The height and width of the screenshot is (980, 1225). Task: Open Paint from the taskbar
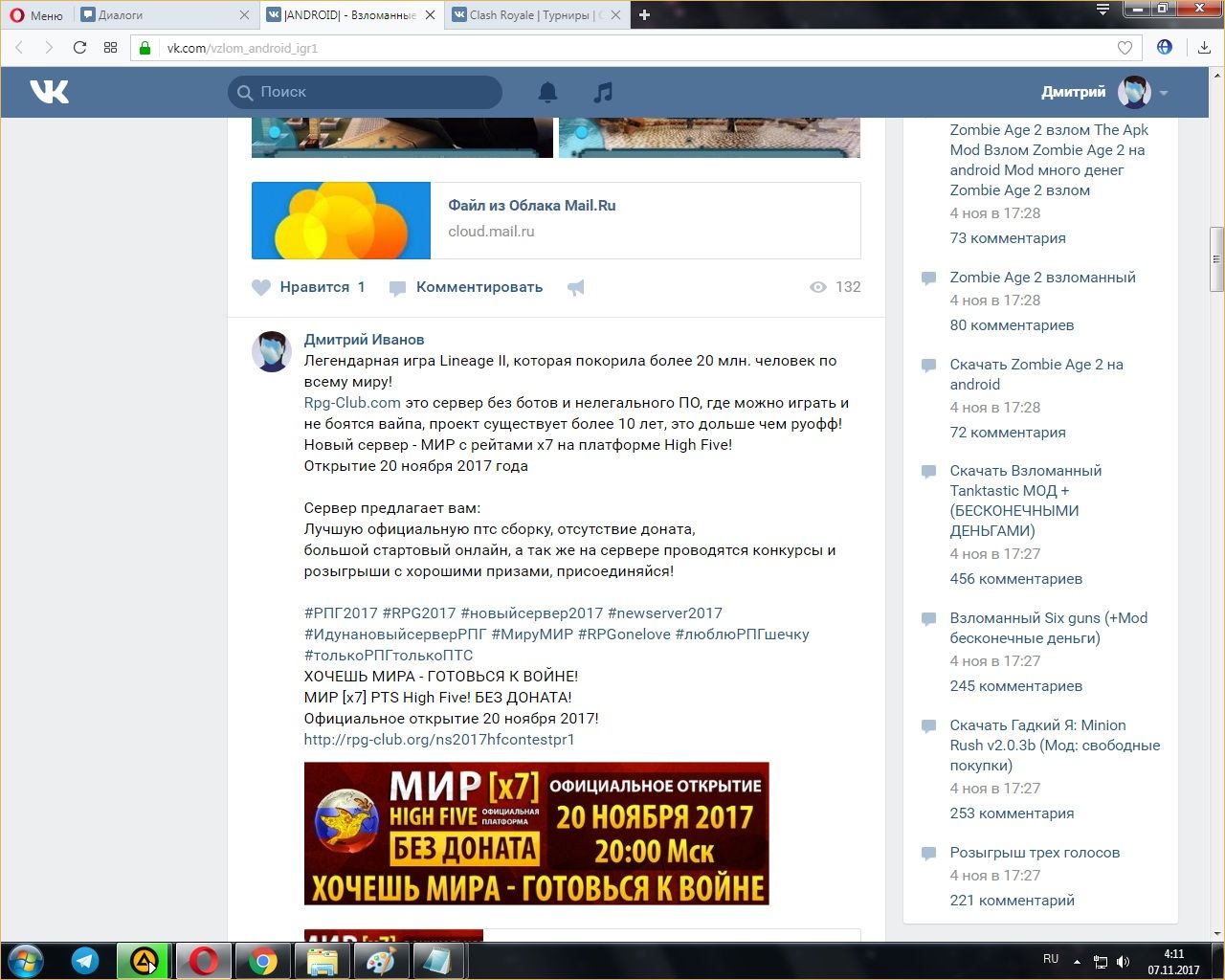[381, 961]
